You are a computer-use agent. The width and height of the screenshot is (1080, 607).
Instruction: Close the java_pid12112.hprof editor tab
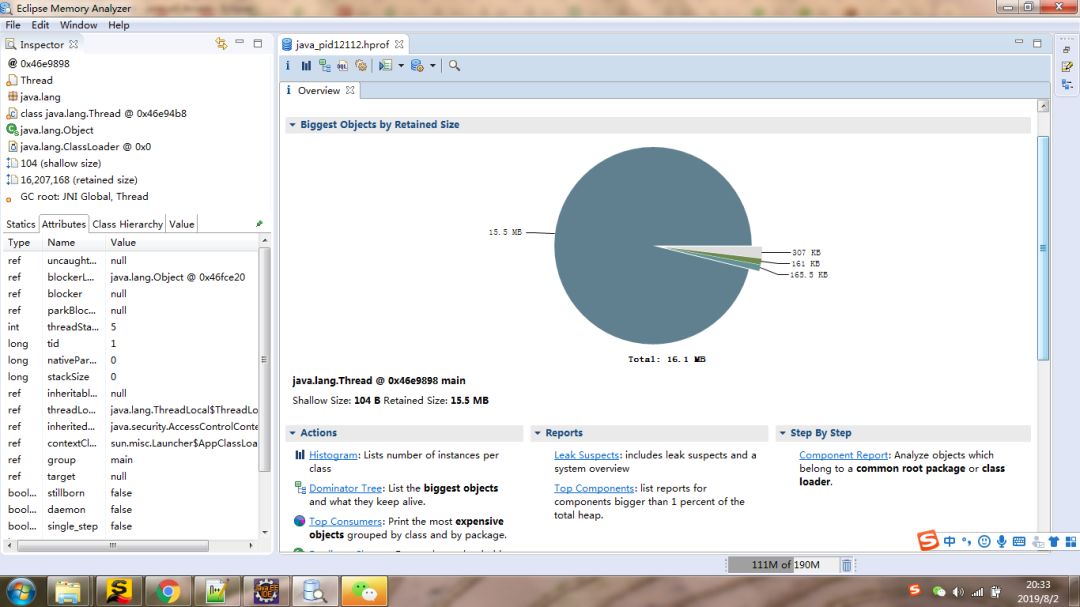click(399, 43)
